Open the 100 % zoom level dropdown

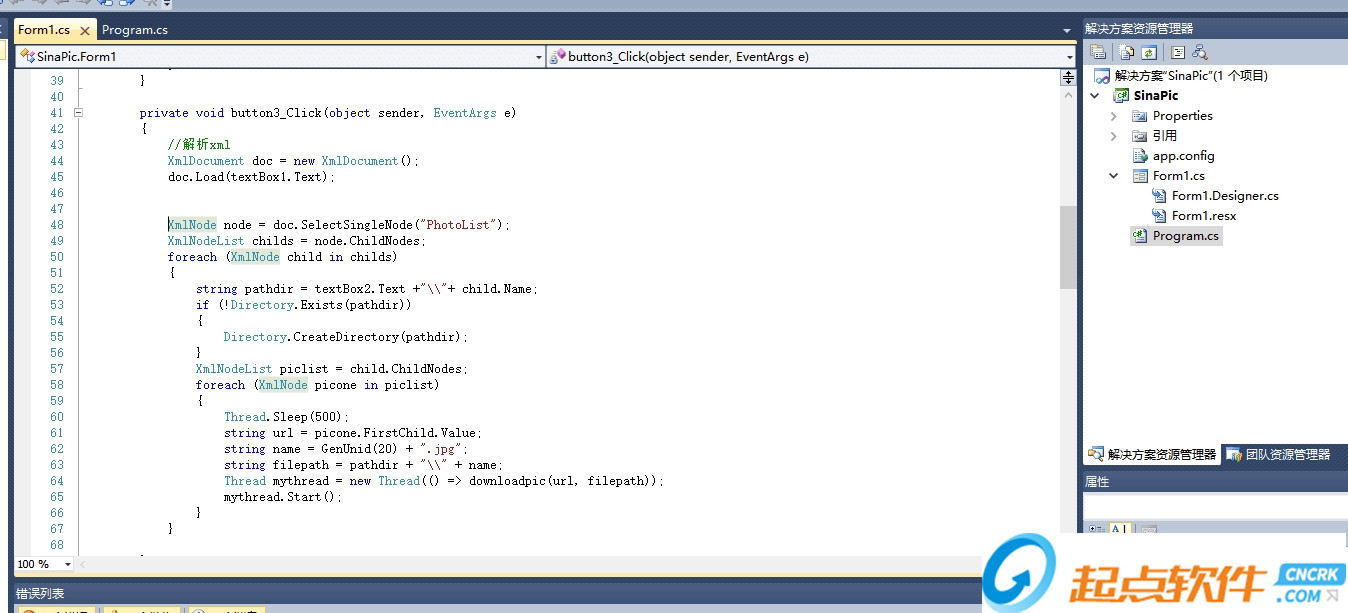click(72, 565)
